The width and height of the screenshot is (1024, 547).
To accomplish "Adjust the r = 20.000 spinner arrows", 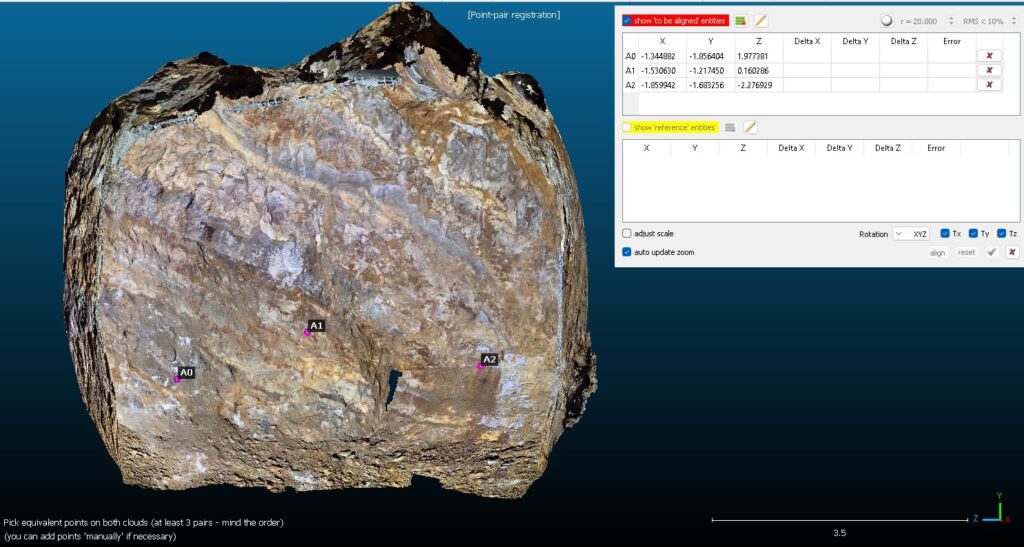I will point(950,21).
